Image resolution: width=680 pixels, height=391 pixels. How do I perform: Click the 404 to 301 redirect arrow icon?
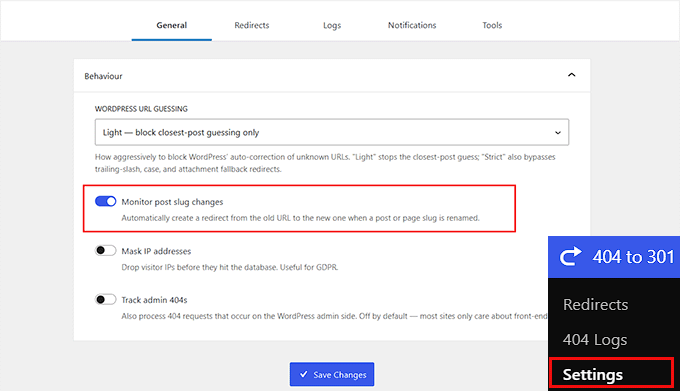[x=570, y=257]
